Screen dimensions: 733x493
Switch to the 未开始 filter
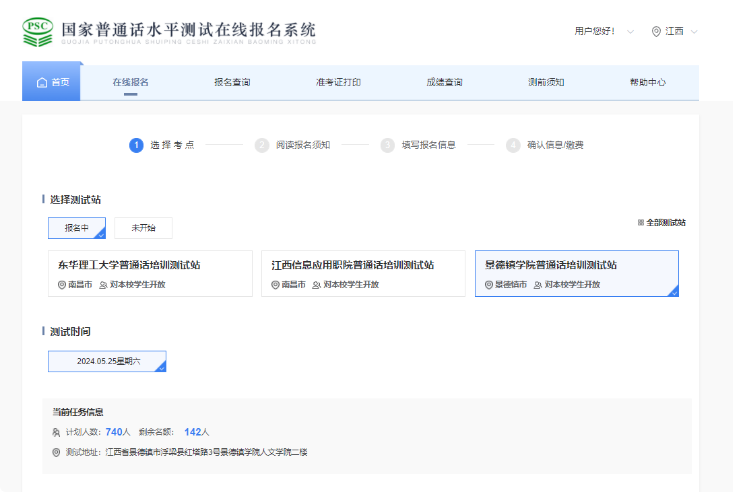[143, 228]
